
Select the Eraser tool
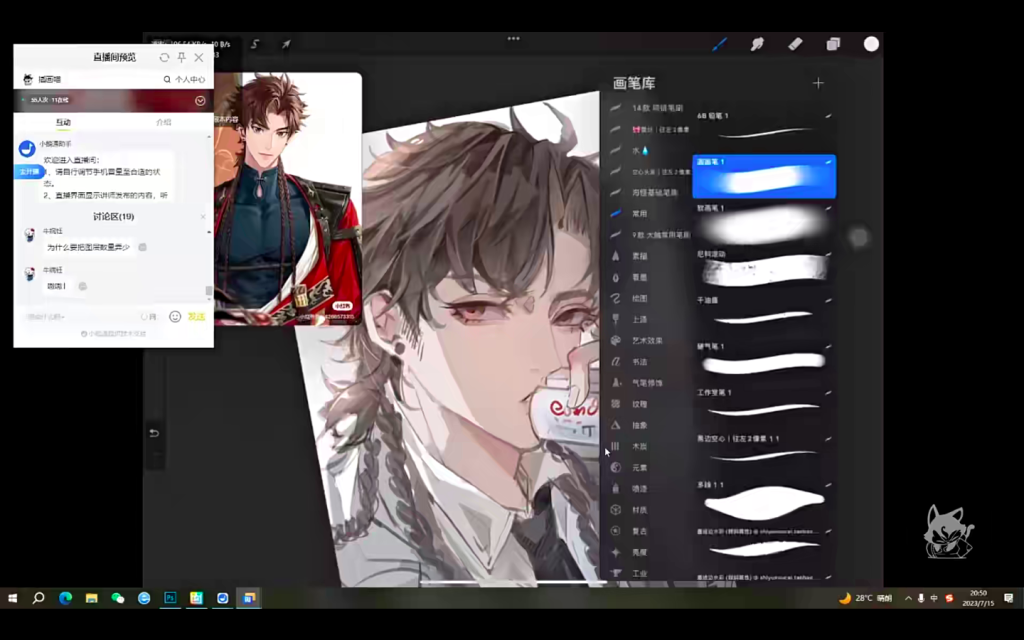coord(795,44)
